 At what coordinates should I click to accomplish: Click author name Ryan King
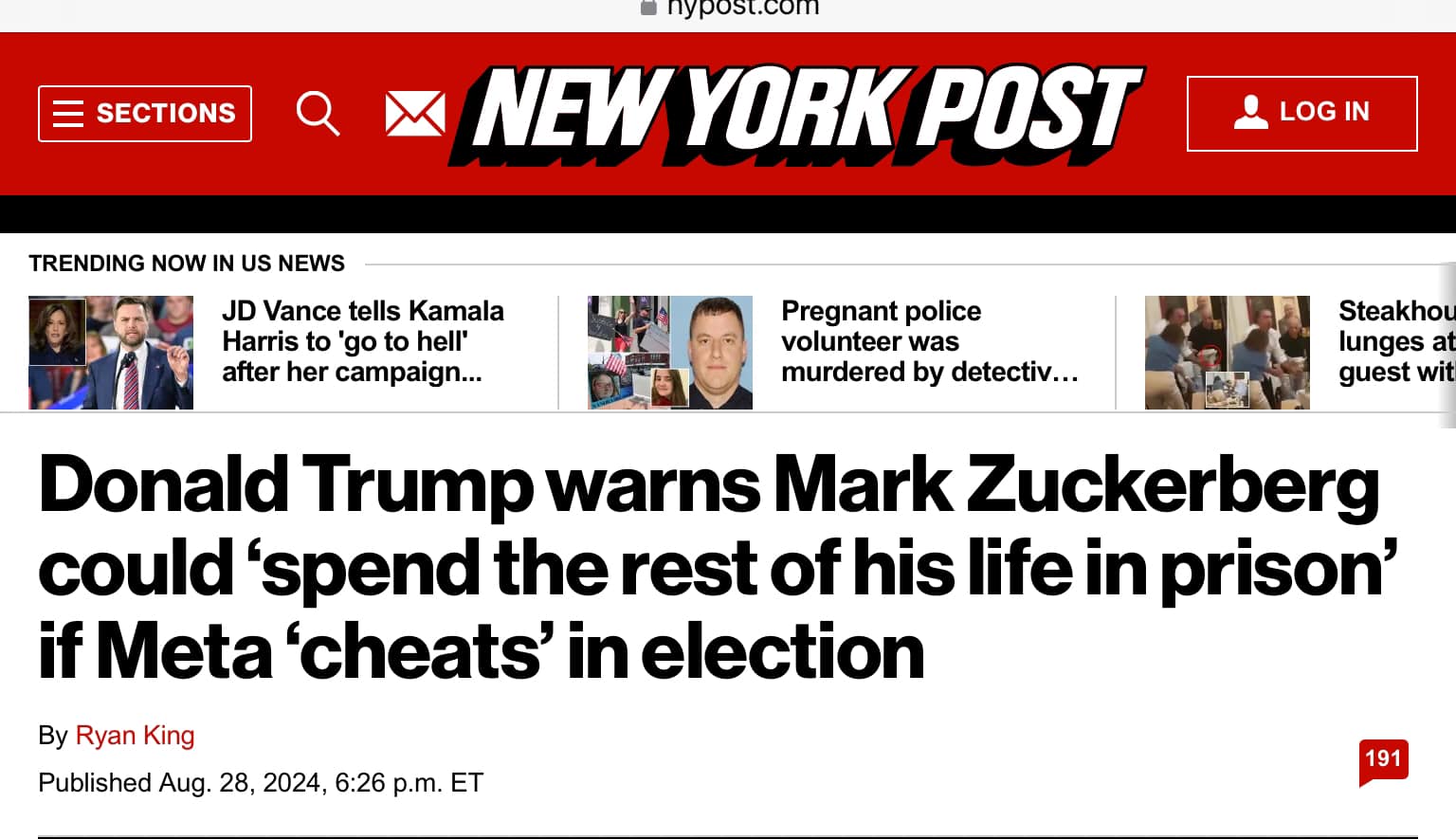[135, 736]
